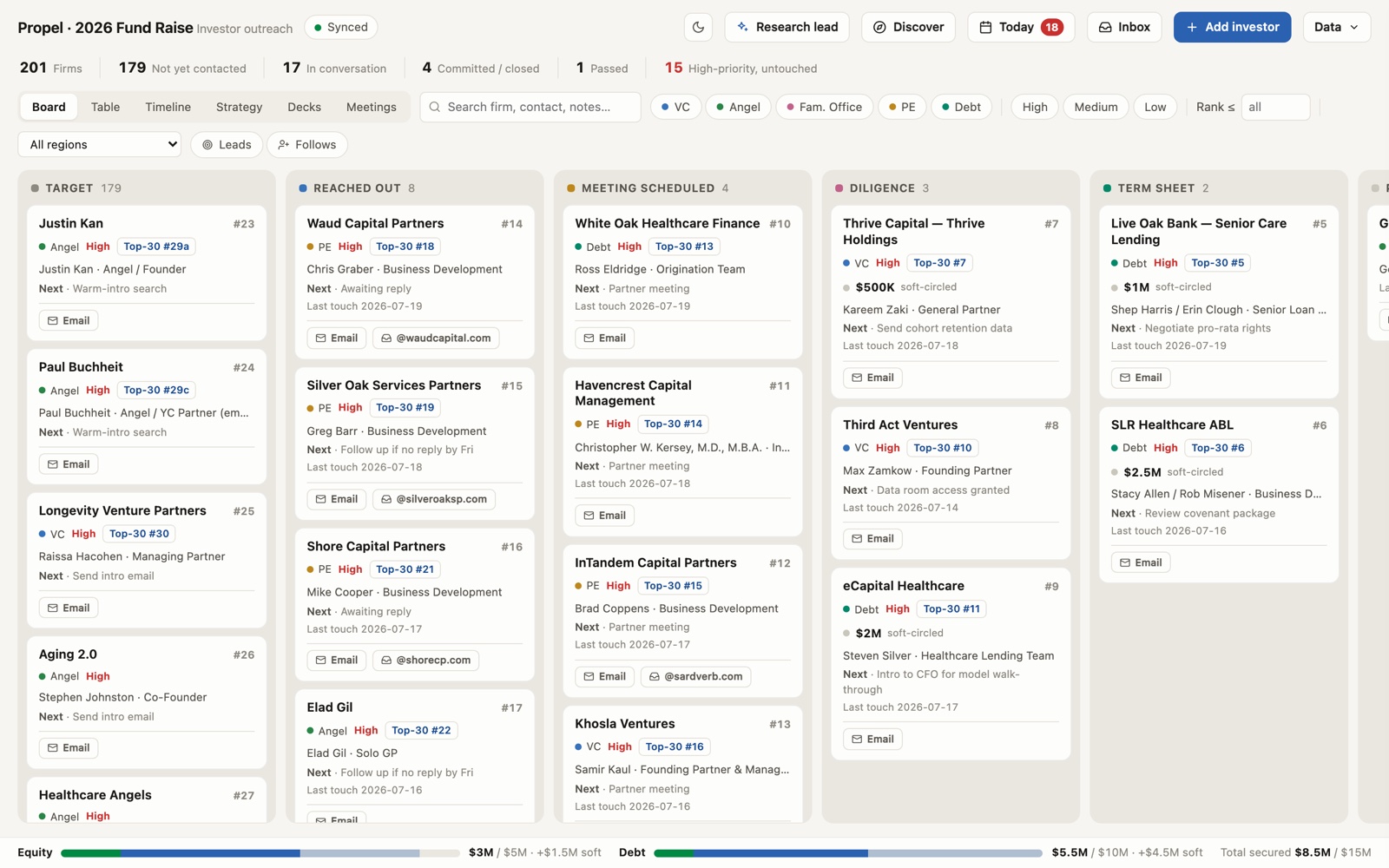Image resolution: width=1389 pixels, height=868 pixels.
Task: Open the Meetings tab
Action: pos(371,107)
